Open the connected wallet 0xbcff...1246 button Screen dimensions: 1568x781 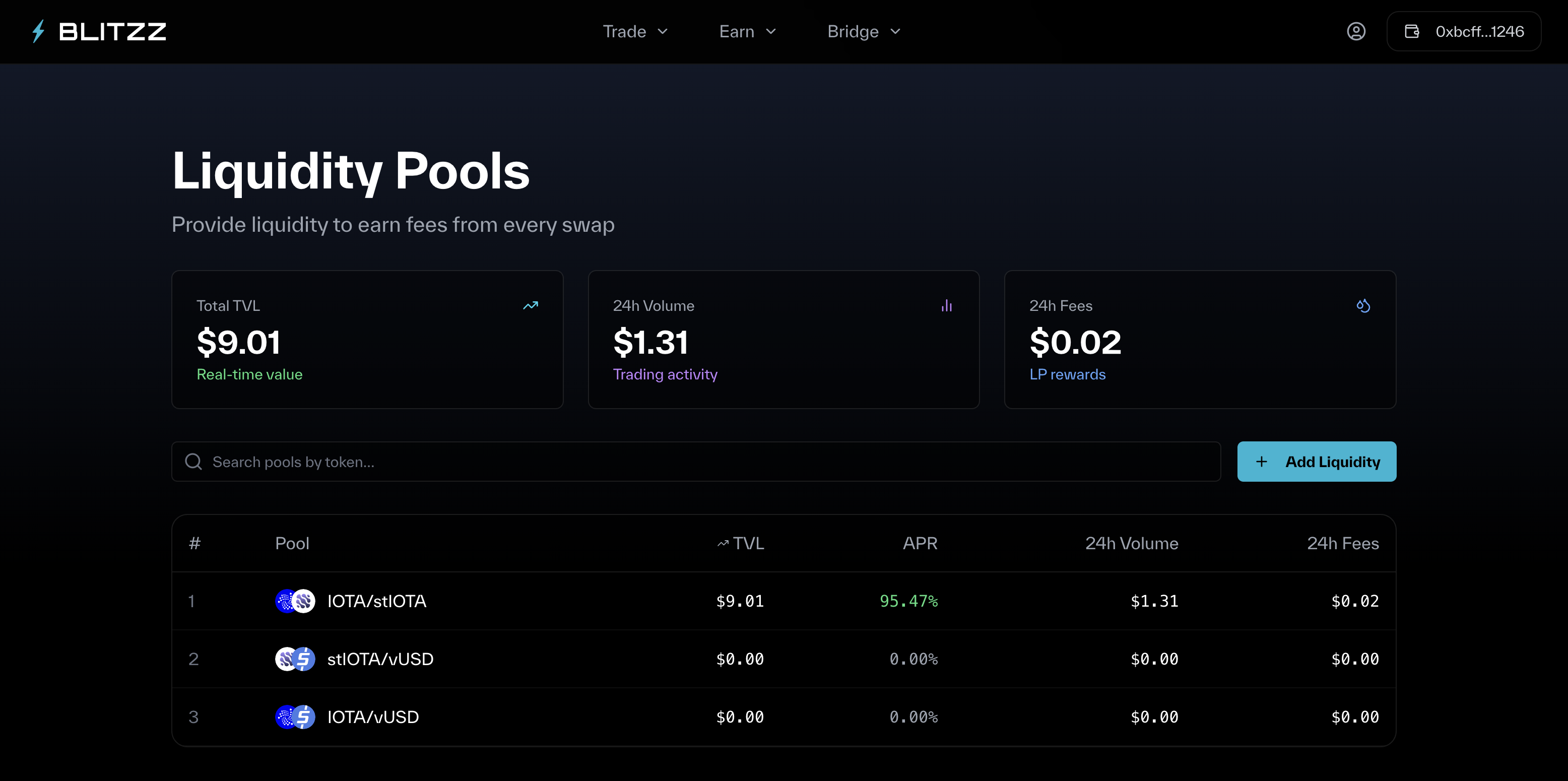tap(1463, 32)
